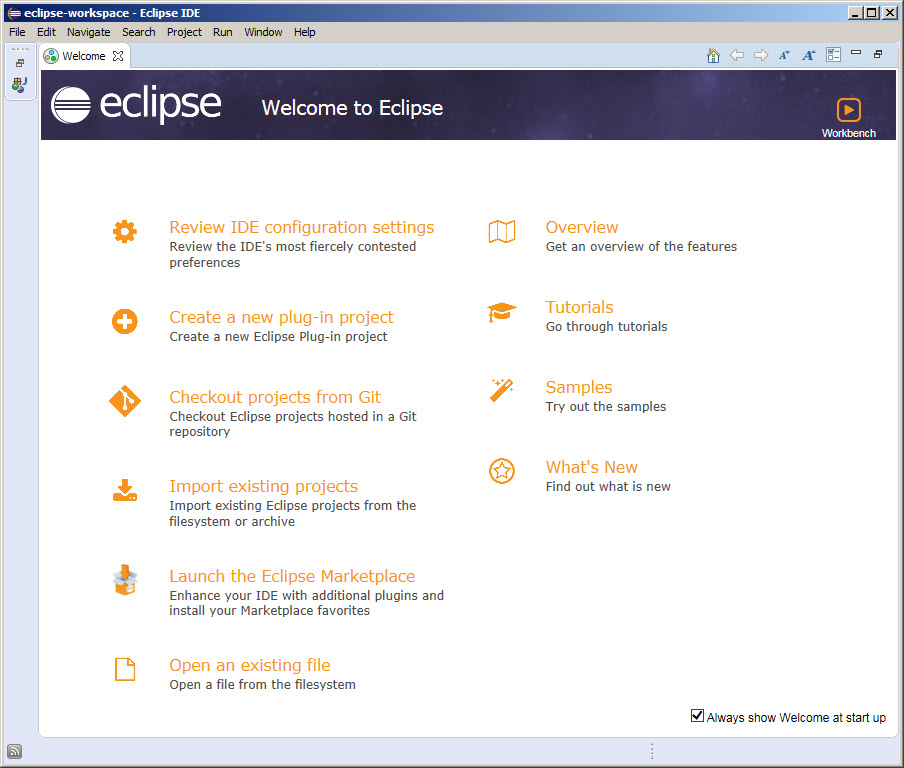Click the Reduce font size icon
The height and width of the screenshot is (768, 904).
[785, 56]
